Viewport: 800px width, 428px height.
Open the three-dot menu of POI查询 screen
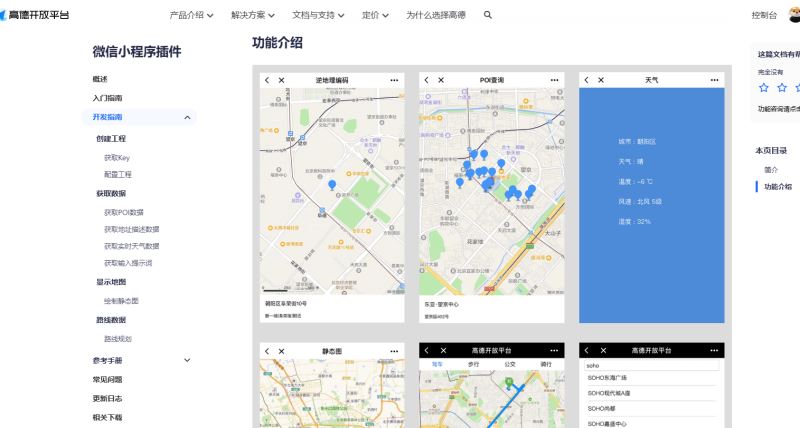pyautogui.click(x=555, y=80)
